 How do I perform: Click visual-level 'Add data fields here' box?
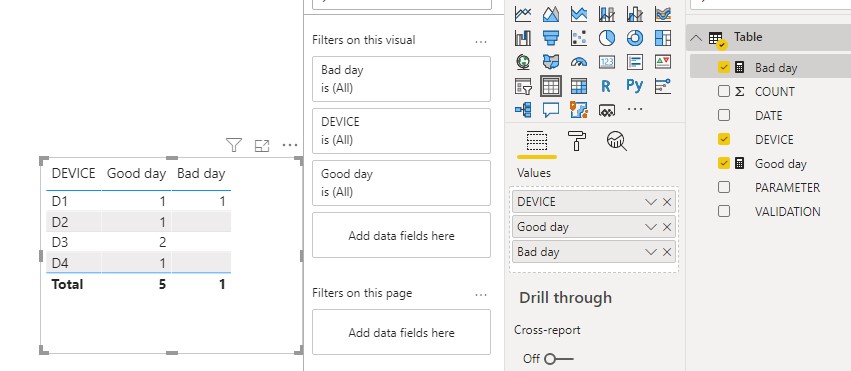click(x=401, y=235)
